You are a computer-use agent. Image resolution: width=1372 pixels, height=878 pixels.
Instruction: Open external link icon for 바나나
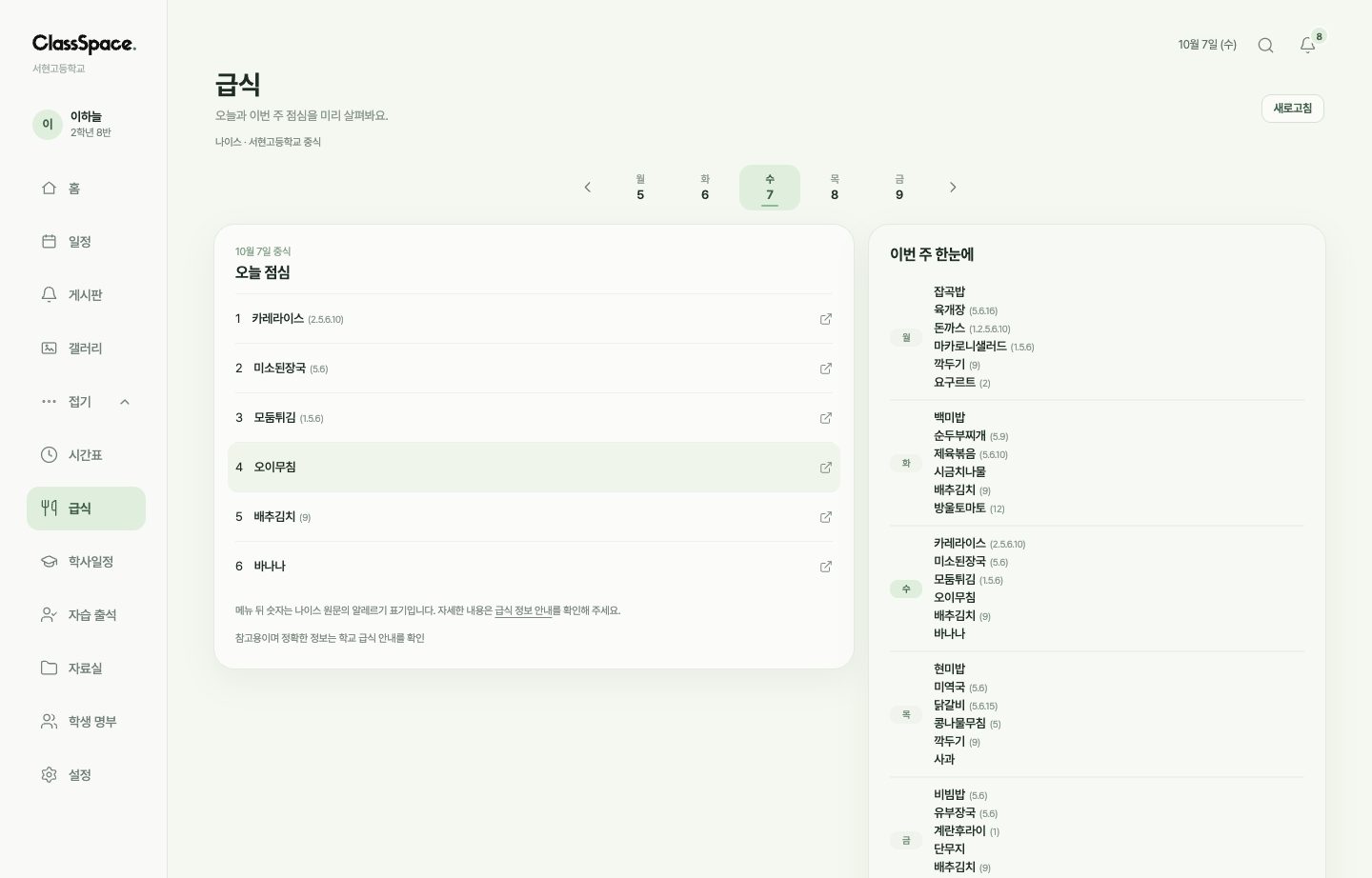[x=826, y=567]
